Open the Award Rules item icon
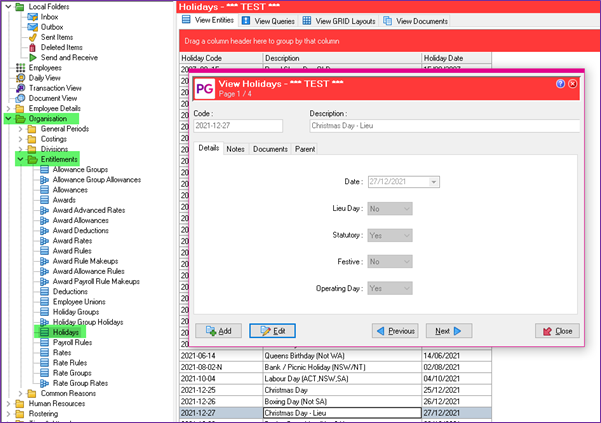601x423 pixels. [x=45, y=250]
